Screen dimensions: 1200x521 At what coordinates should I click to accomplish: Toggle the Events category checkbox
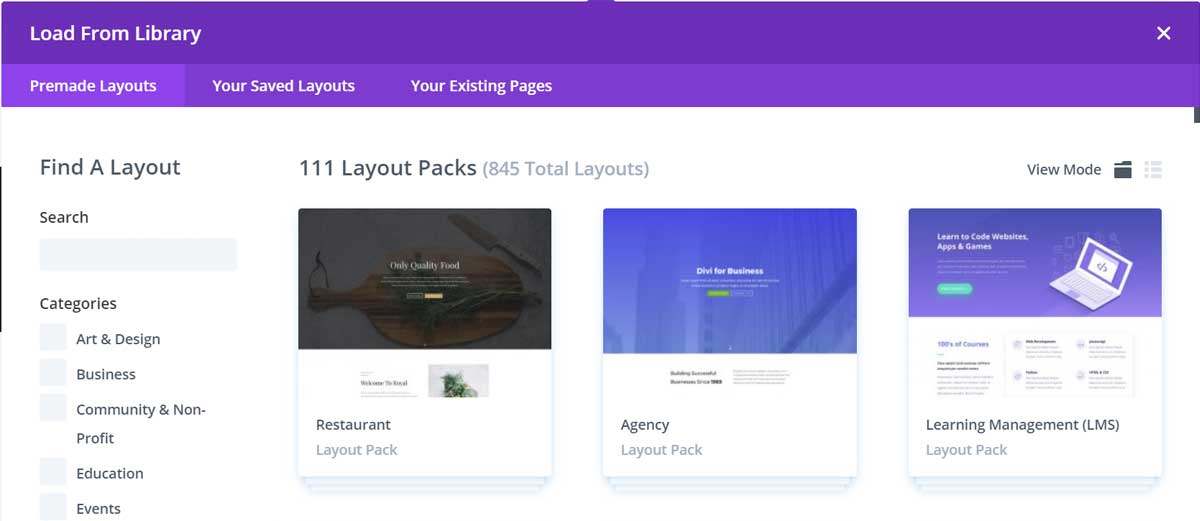(53, 507)
